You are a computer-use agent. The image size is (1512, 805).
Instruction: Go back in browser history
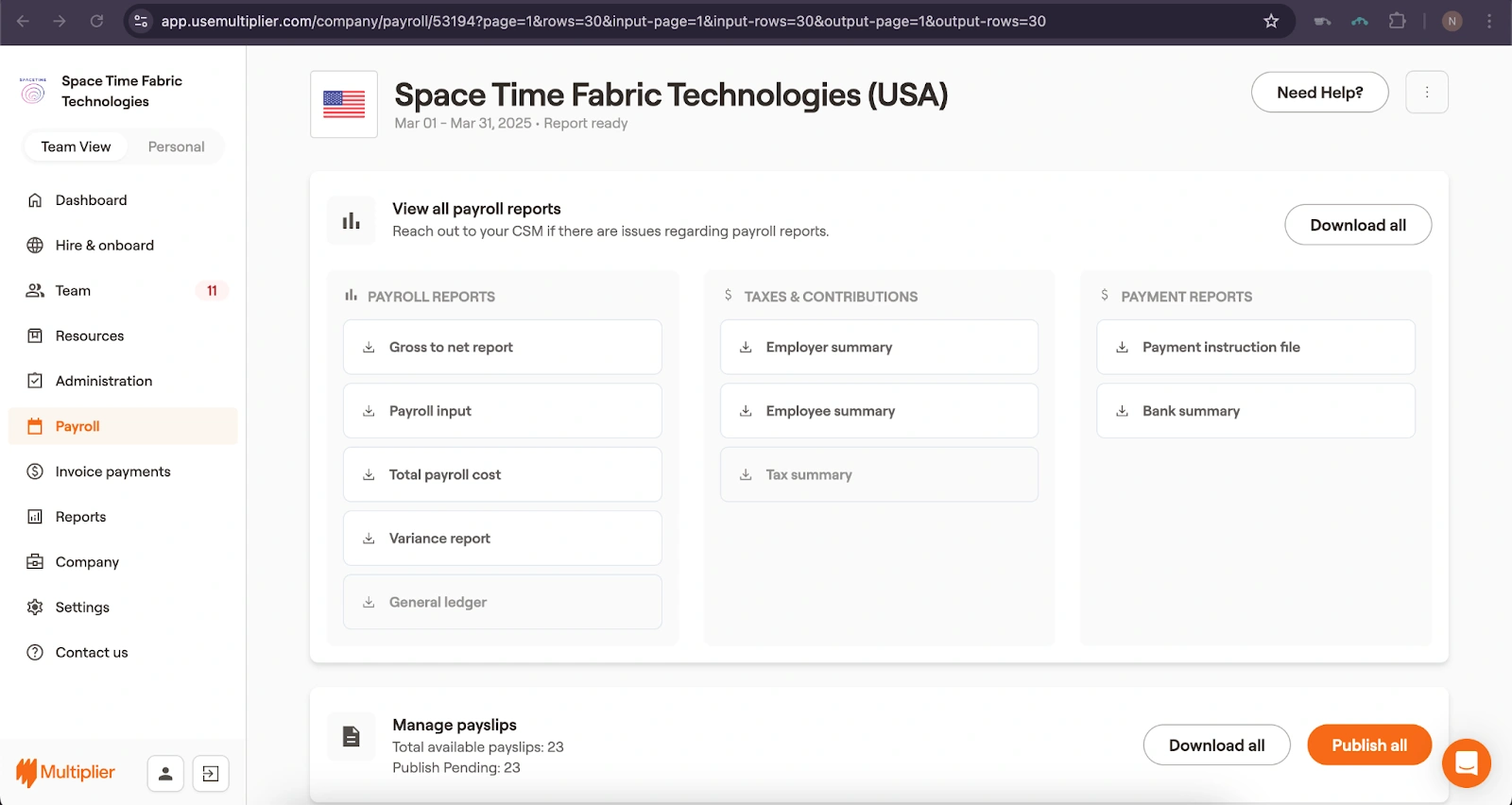click(x=23, y=21)
